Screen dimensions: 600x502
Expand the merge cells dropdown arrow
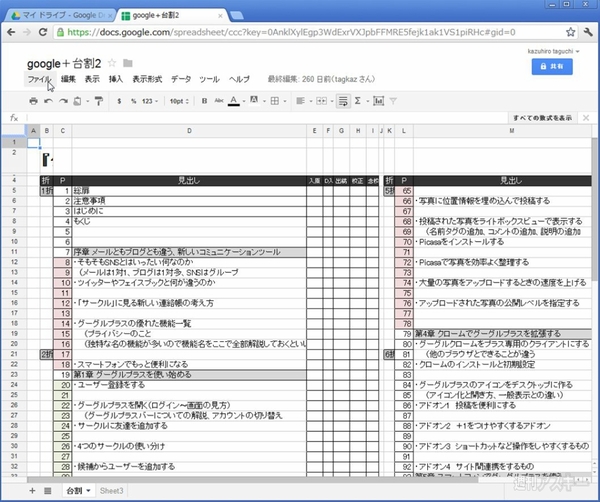click(x=331, y=101)
